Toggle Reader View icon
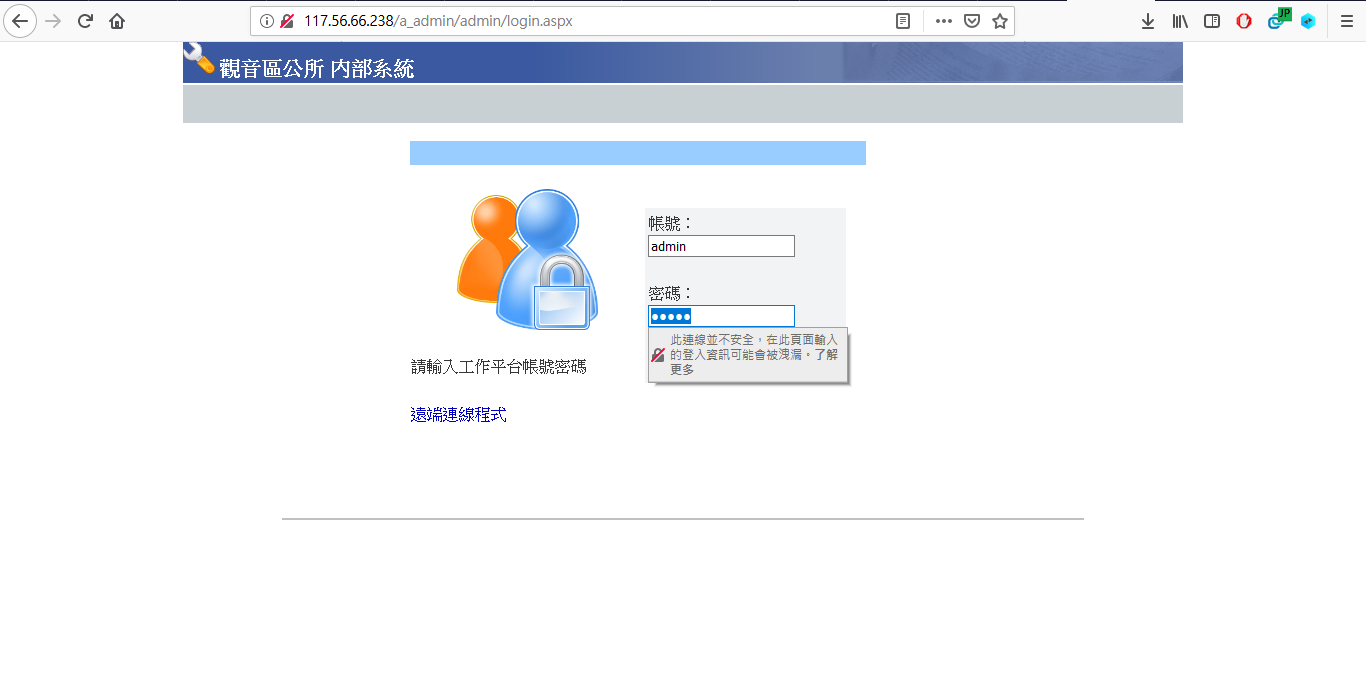 (x=903, y=21)
